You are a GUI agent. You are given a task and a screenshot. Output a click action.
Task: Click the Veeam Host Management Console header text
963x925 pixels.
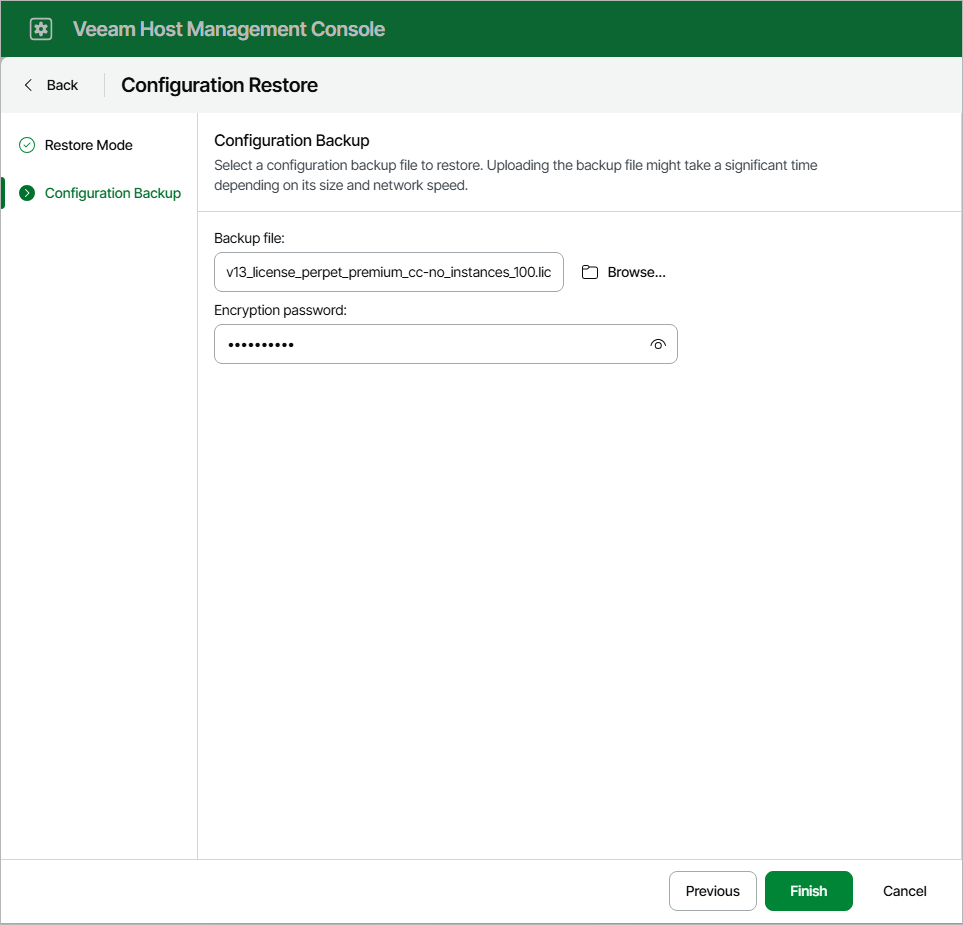[x=229, y=28]
